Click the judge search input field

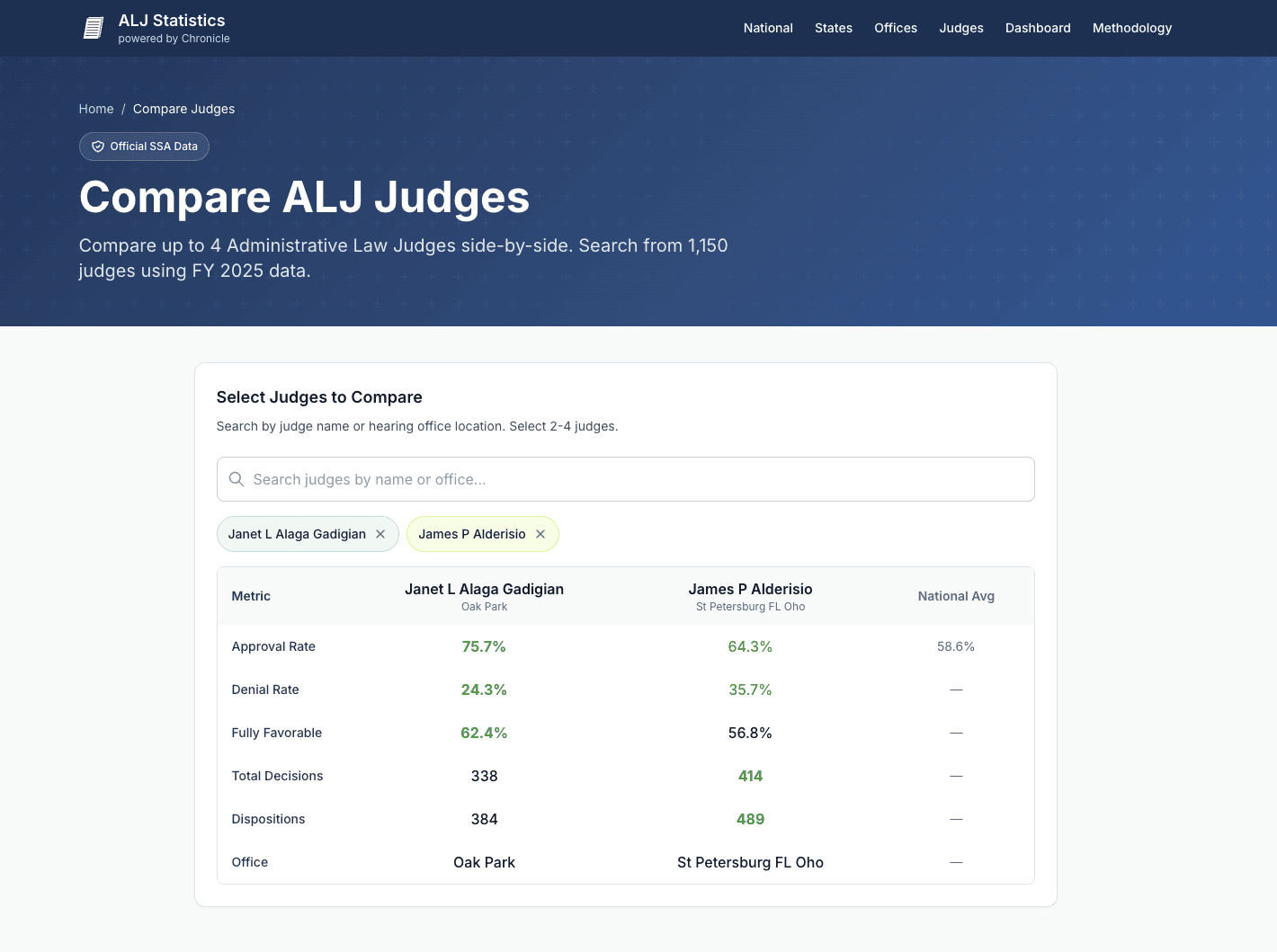point(625,479)
